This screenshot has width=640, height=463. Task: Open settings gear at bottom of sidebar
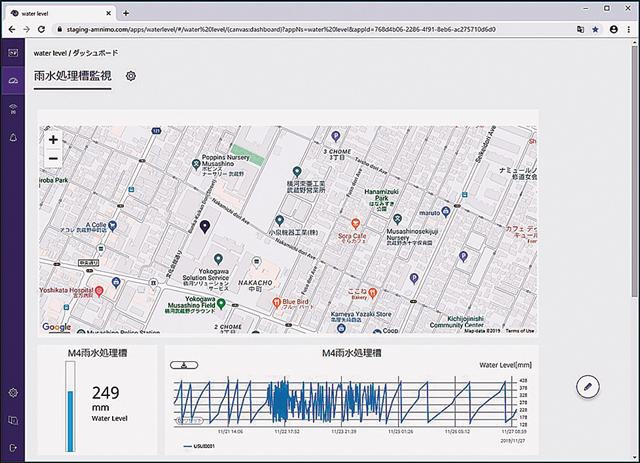[x=13, y=393]
